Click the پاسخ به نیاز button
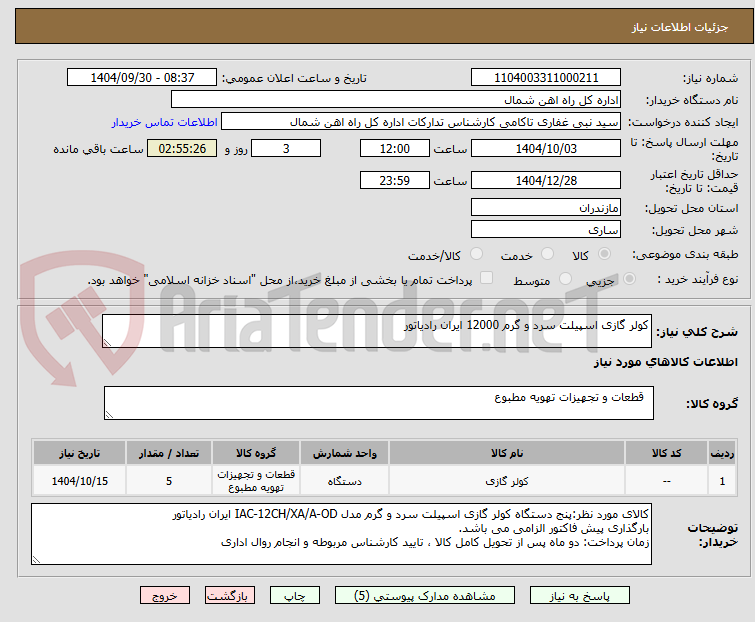 coord(580,596)
